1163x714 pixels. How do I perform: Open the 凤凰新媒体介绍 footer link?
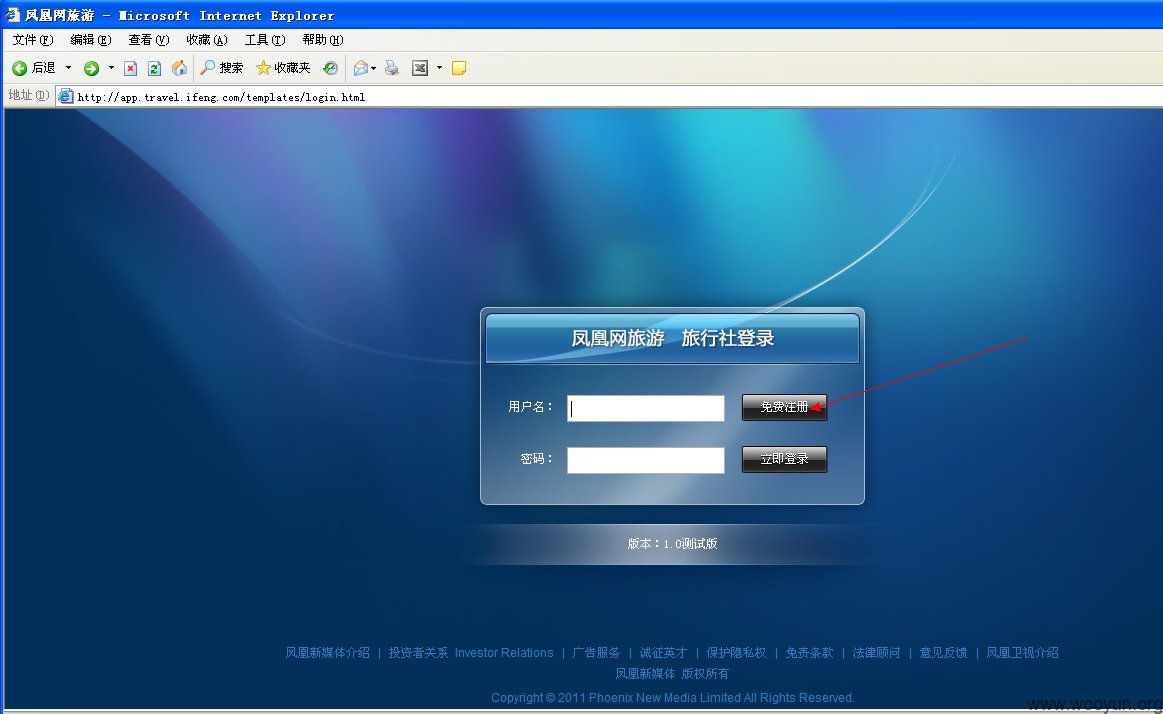[327, 652]
